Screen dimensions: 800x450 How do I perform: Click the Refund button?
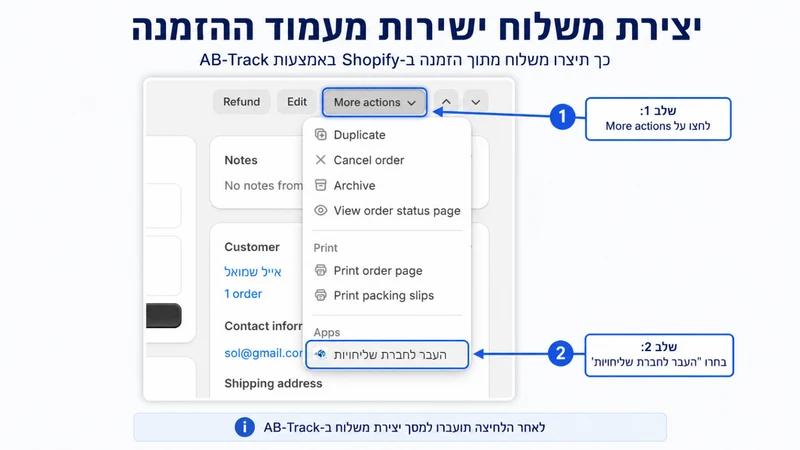[241, 102]
